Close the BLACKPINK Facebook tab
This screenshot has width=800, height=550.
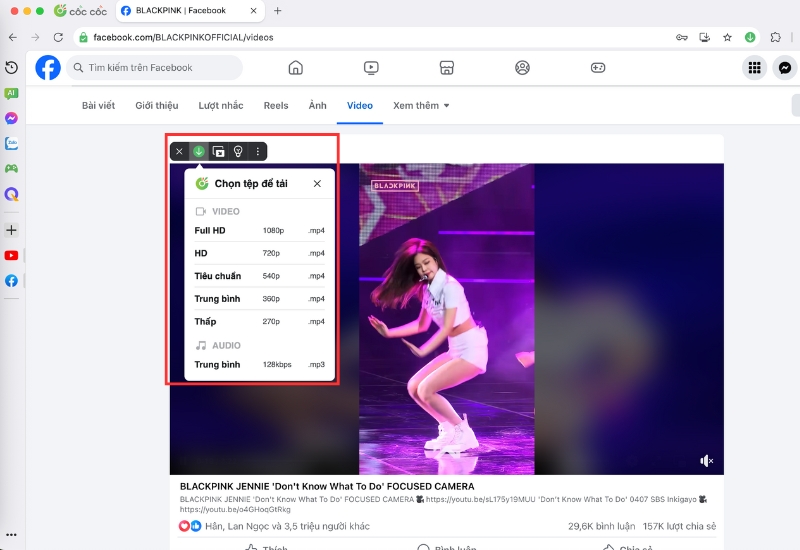(x=253, y=11)
